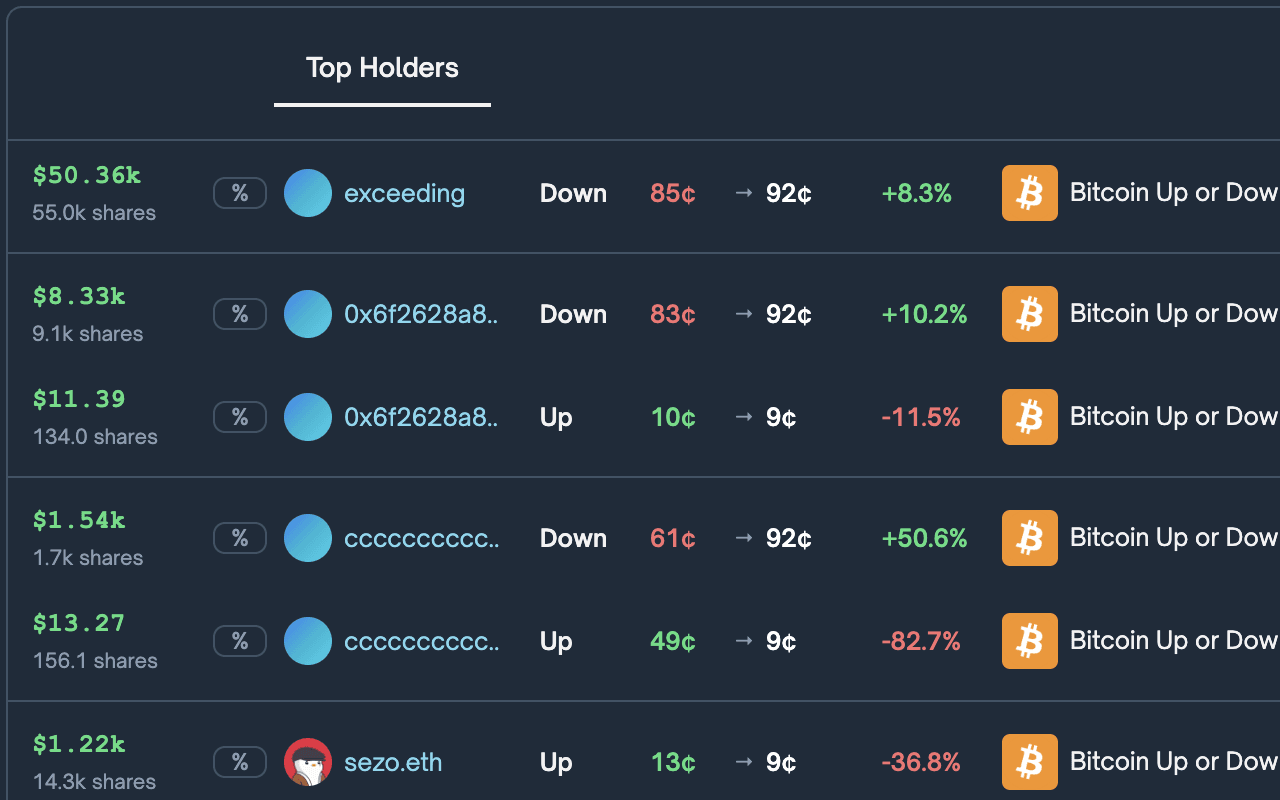Screen dimensions: 1280x800
Task: Click sezo.eth's red avatar picture
Action: (x=308, y=761)
